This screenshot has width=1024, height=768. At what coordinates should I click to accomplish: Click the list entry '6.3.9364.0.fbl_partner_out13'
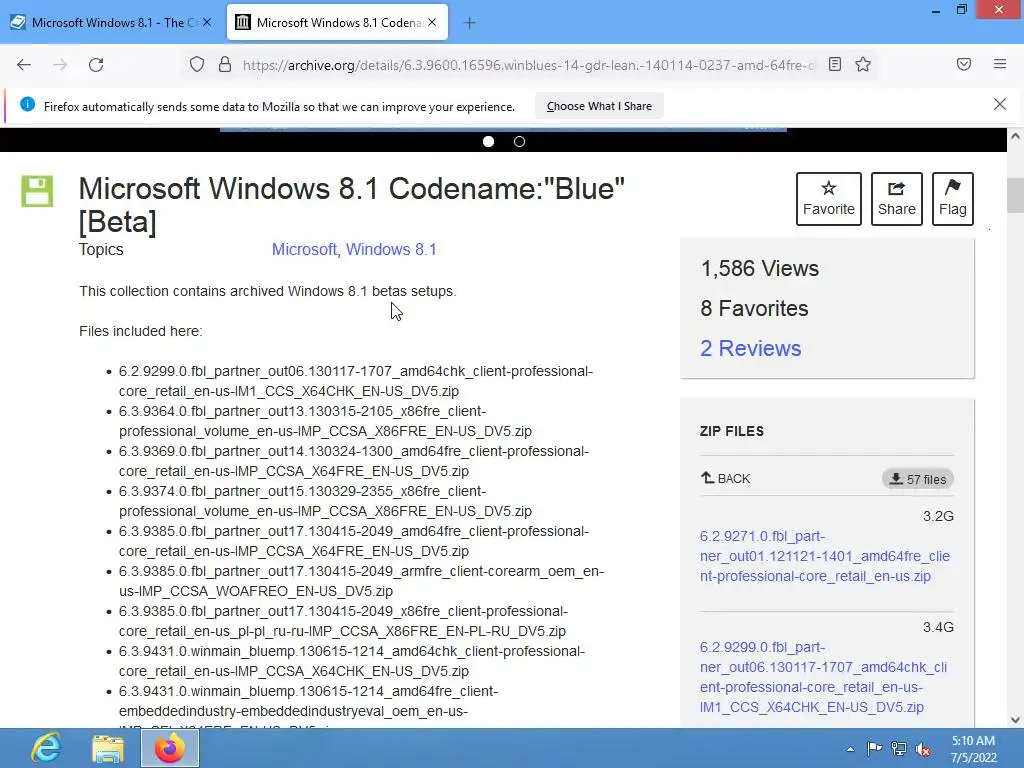pos(325,421)
